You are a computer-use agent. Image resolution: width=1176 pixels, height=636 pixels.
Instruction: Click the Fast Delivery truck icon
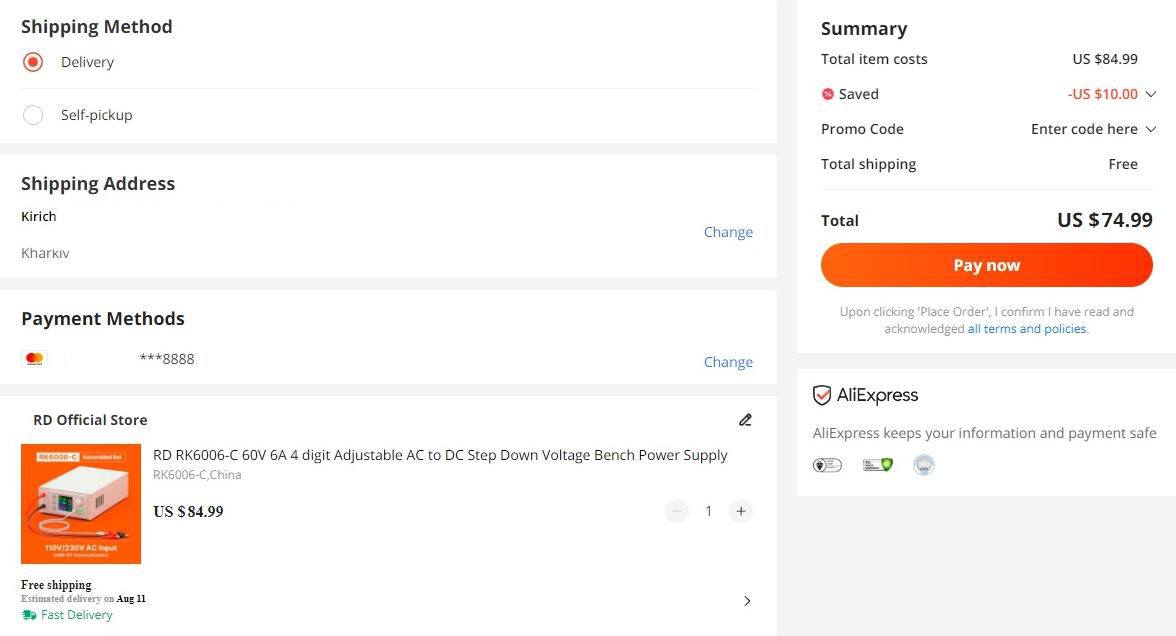29,615
